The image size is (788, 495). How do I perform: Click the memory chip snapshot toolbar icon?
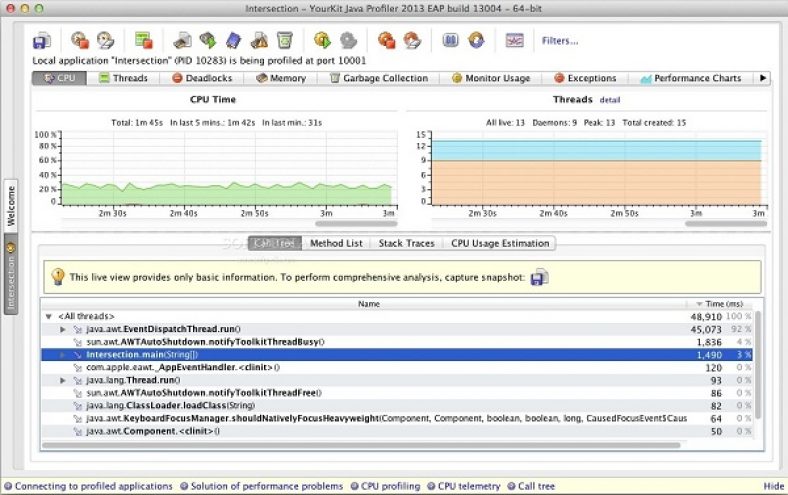tap(182, 40)
